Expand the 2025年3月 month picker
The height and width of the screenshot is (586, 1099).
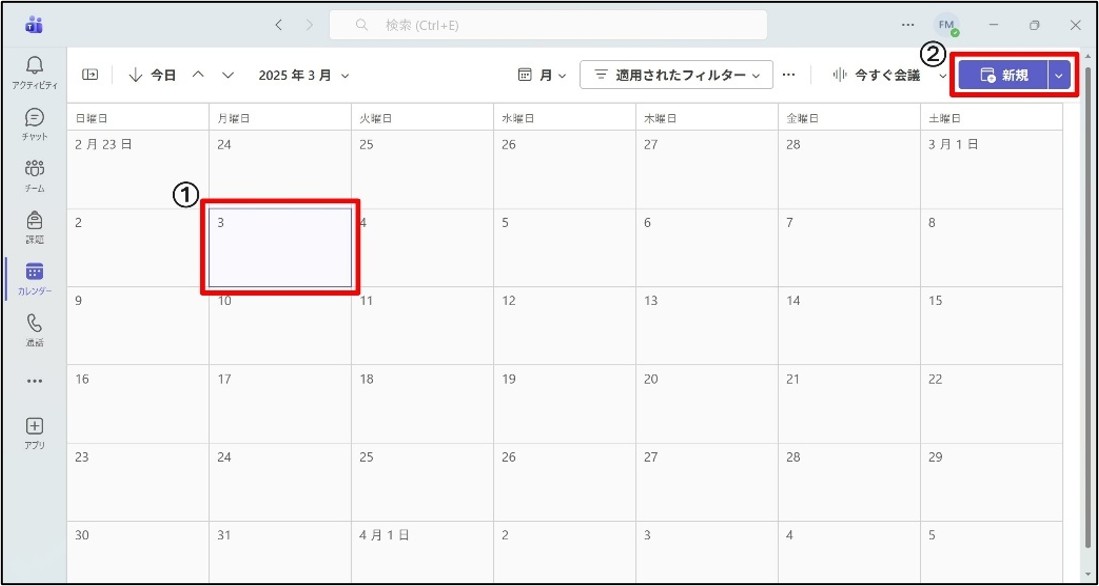click(304, 75)
